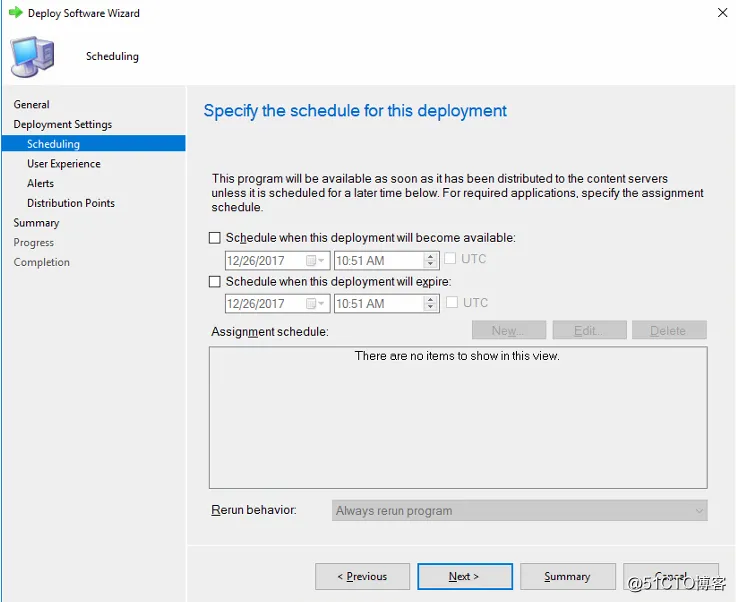Continue with the Next button

(x=465, y=577)
